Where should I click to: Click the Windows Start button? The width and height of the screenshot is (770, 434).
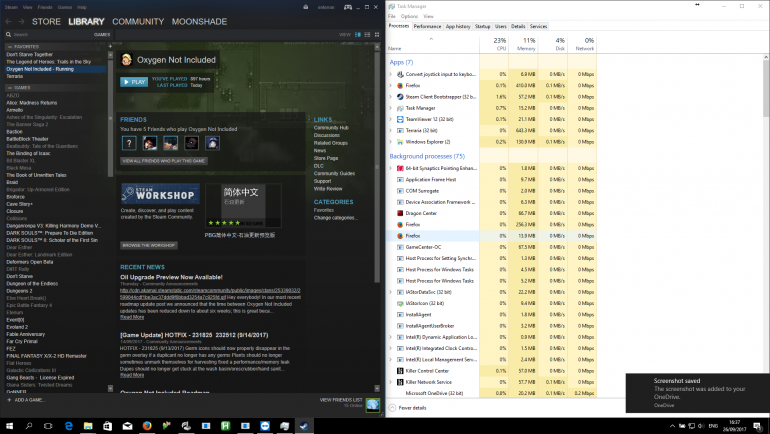[x=10, y=424]
